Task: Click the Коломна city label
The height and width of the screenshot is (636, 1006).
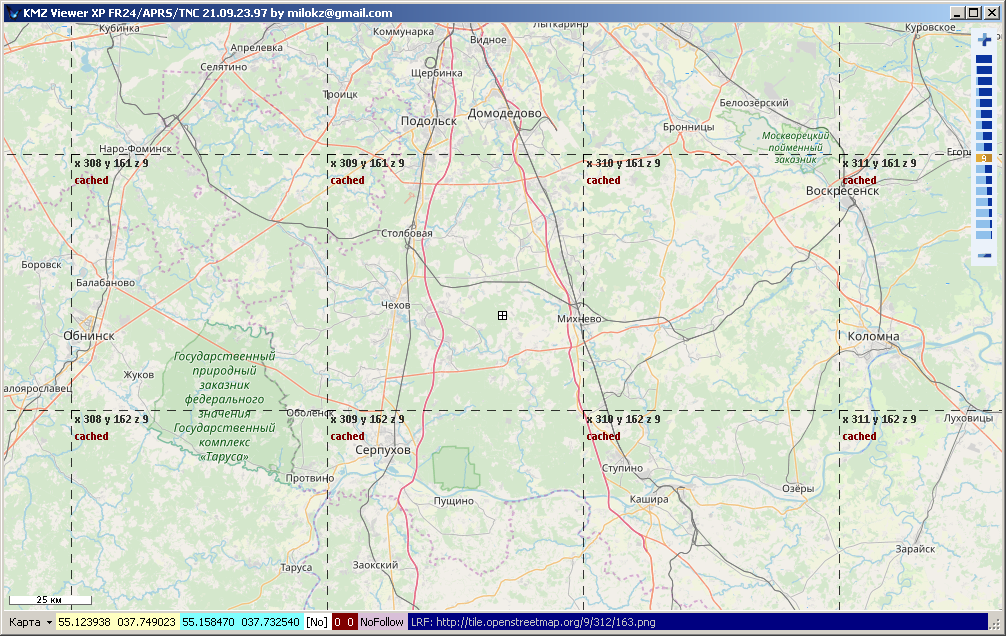Action: pyautogui.click(x=873, y=336)
